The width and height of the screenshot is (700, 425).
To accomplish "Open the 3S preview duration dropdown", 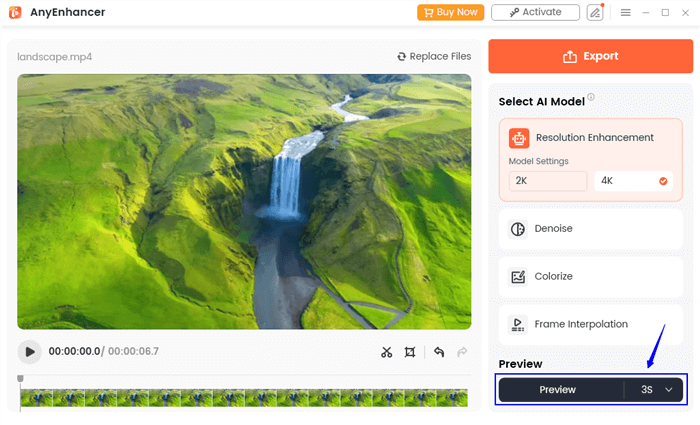I will [654, 390].
